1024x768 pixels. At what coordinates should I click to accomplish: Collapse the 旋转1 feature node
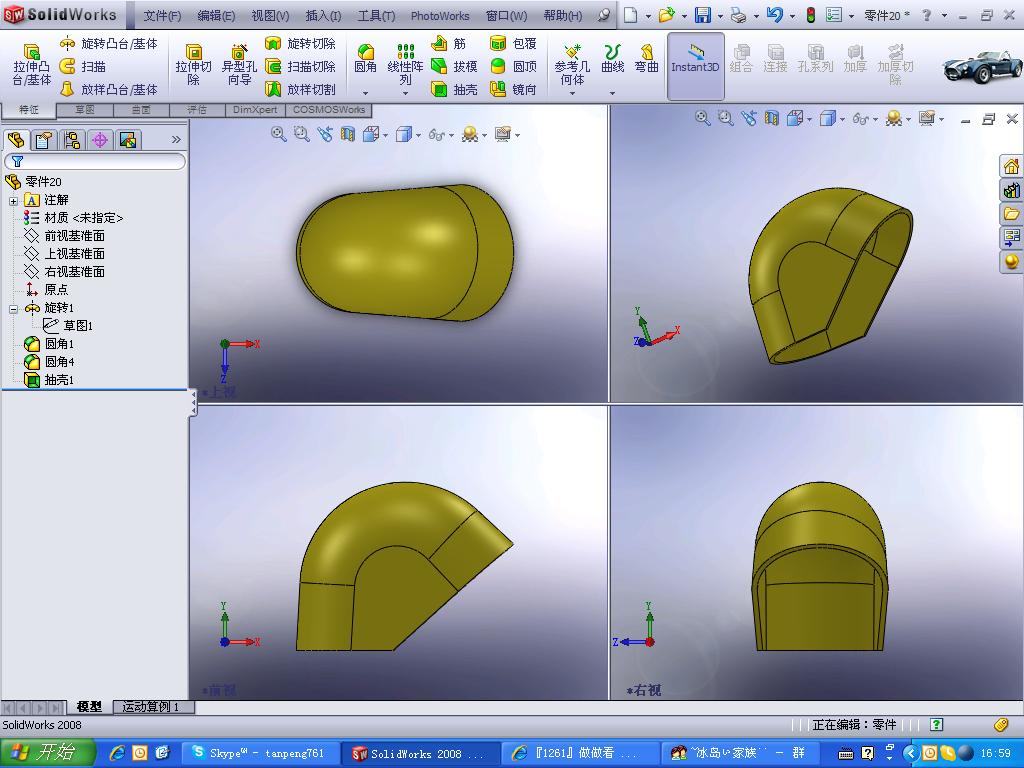13,308
